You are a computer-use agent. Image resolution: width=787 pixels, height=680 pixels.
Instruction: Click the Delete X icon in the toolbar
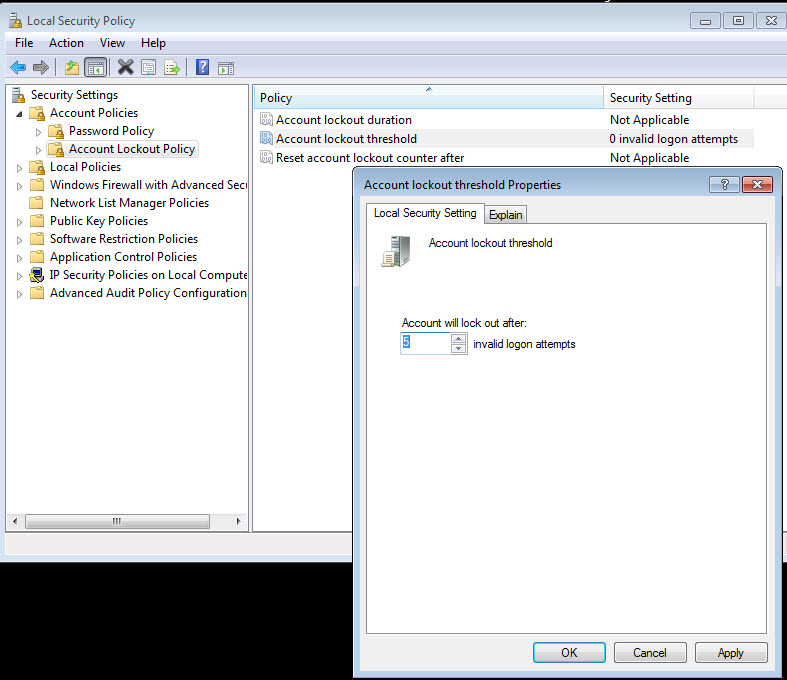pos(125,67)
